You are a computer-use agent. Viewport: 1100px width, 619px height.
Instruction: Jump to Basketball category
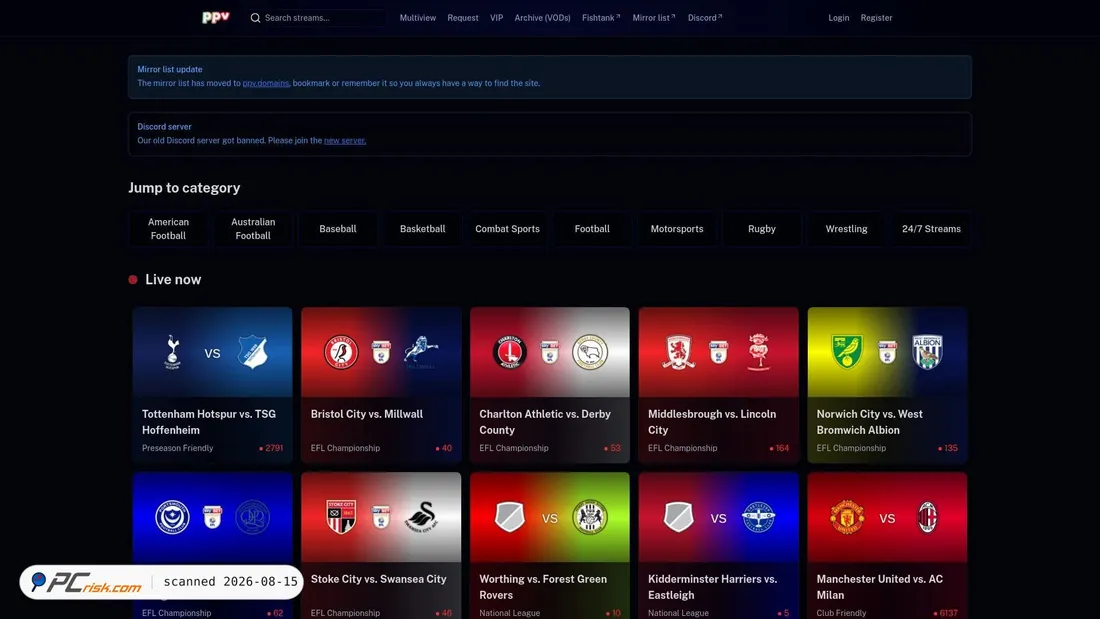coord(422,229)
